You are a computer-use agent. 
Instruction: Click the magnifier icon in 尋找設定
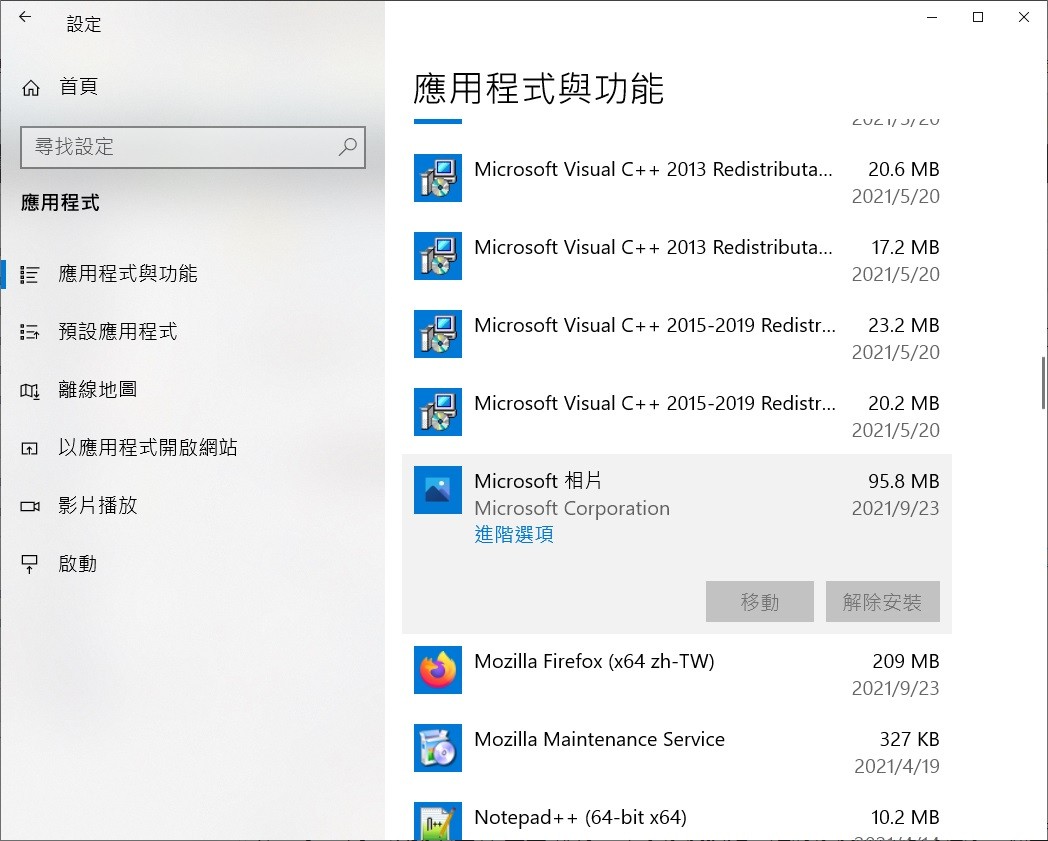coord(348,146)
